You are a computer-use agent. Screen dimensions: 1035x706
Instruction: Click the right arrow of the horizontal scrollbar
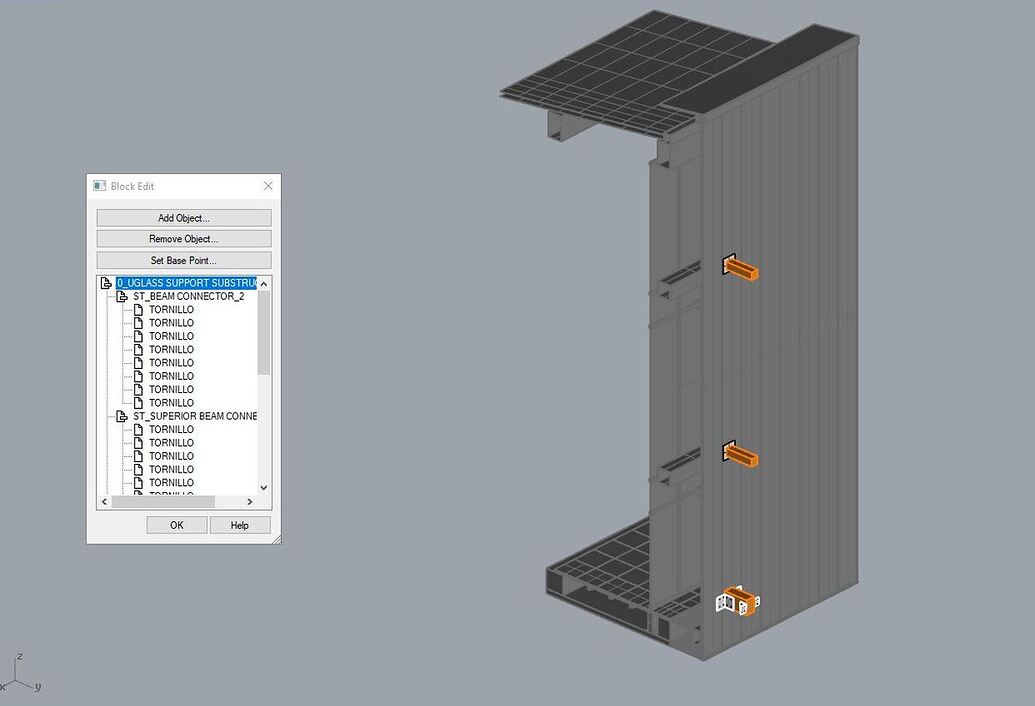coord(250,501)
